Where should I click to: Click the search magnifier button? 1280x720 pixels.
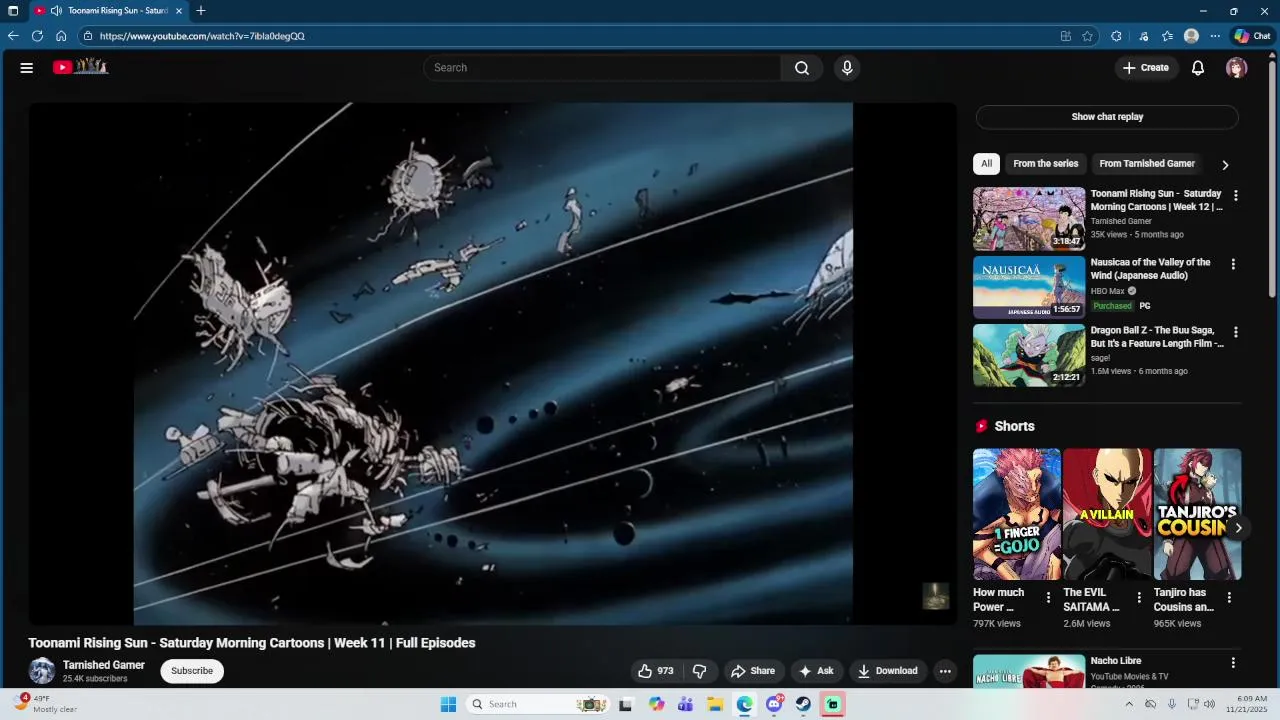(802, 68)
